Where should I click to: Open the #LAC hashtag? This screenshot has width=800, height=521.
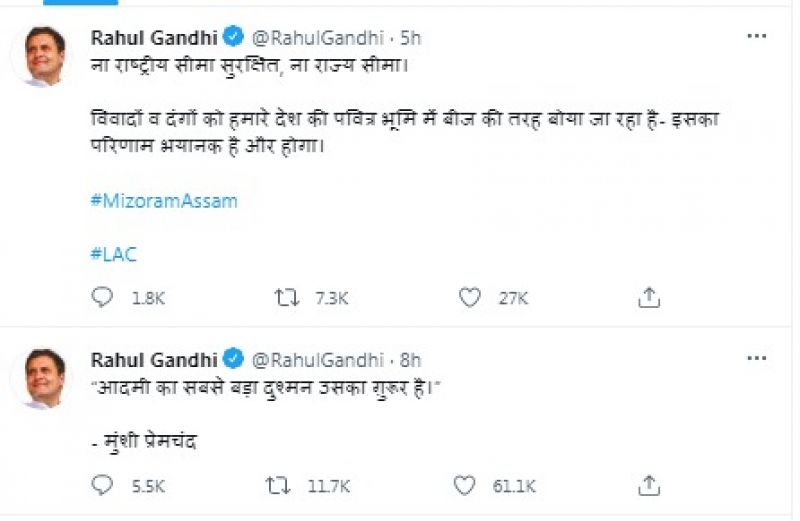pos(113,254)
